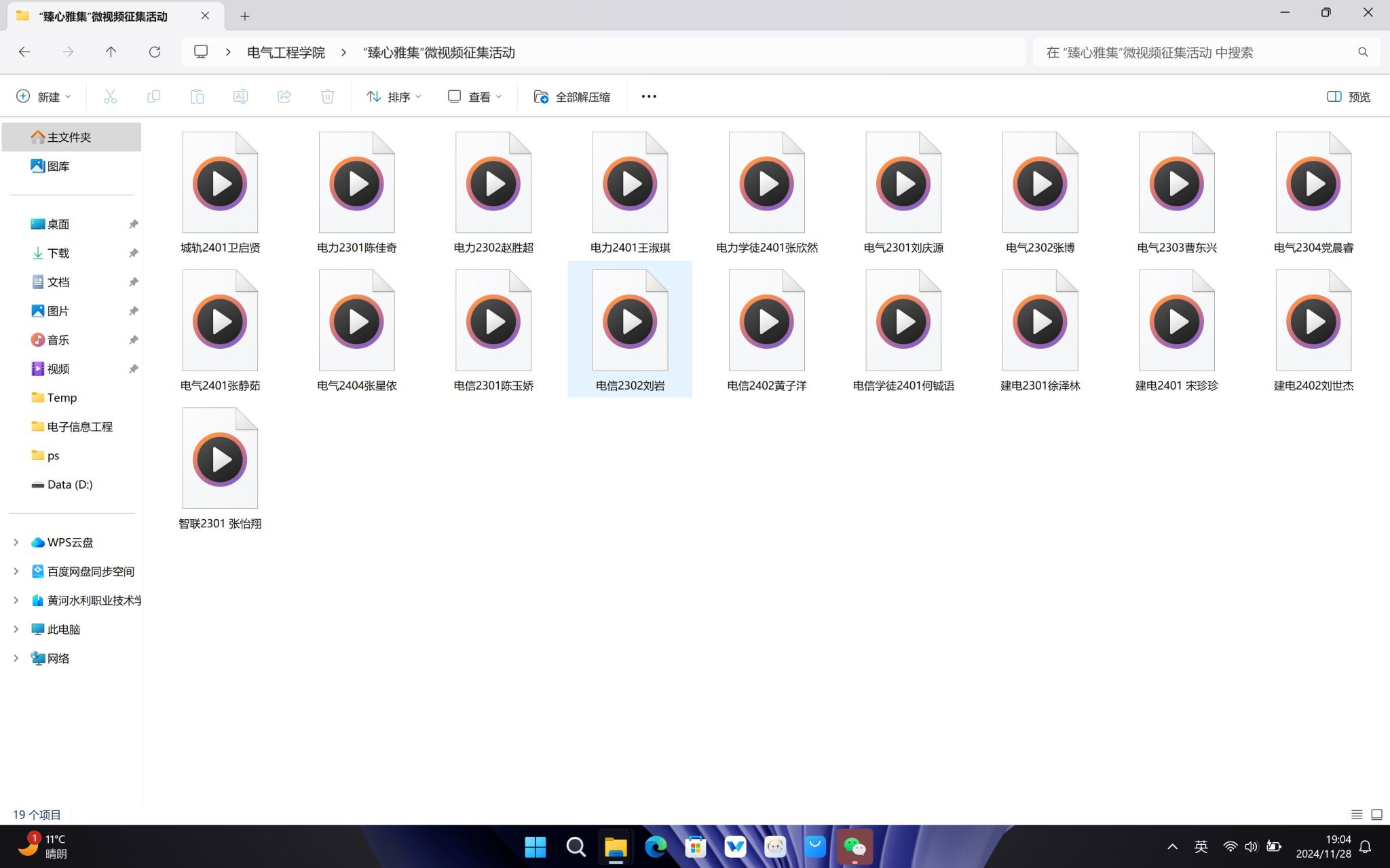
Task: Open the 查看 view dropdown
Action: pyautogui.click(x=474, y=96)
